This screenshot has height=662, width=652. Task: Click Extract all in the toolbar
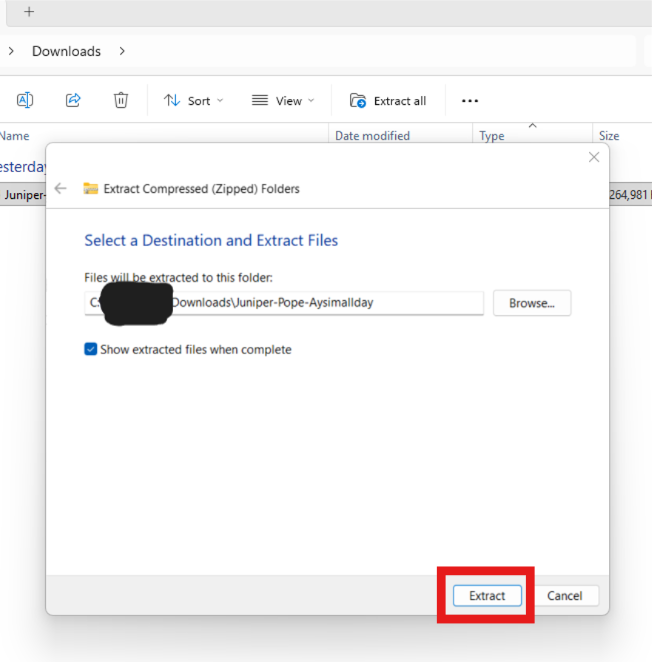point(388,100)
